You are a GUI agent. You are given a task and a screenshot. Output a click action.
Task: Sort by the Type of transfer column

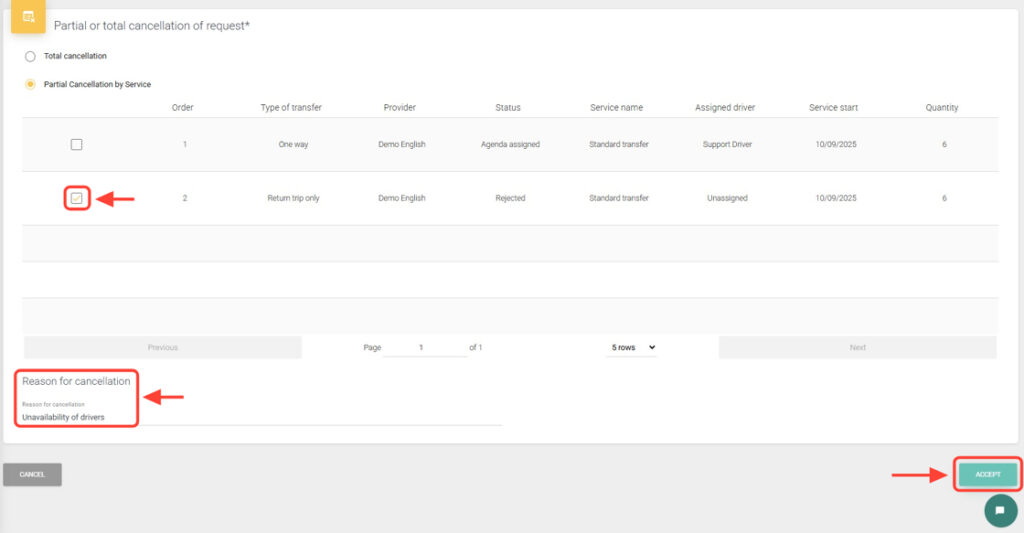(291, 108)
